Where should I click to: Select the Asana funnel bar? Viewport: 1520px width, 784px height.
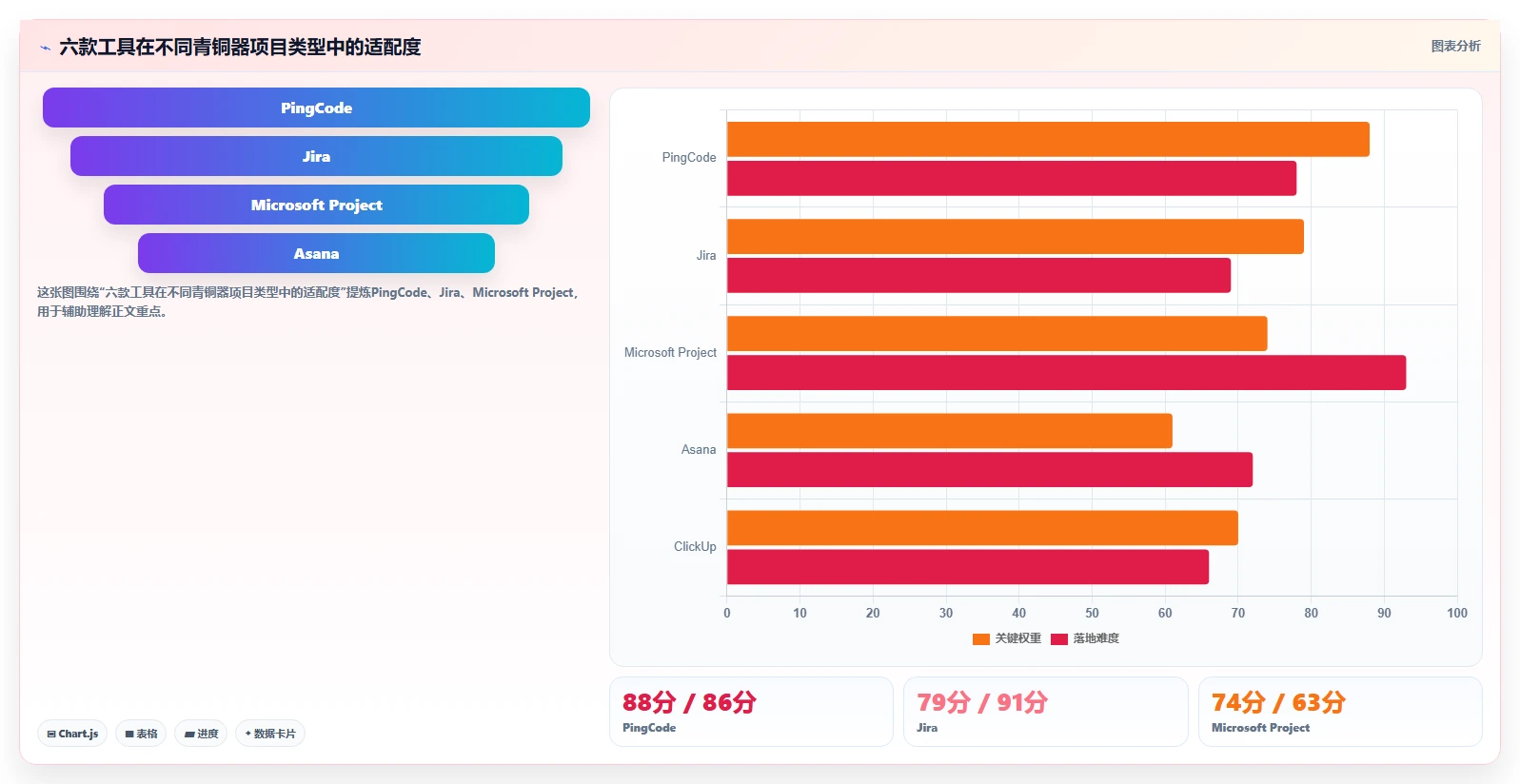pyautogui.click(x=316, y=253)
